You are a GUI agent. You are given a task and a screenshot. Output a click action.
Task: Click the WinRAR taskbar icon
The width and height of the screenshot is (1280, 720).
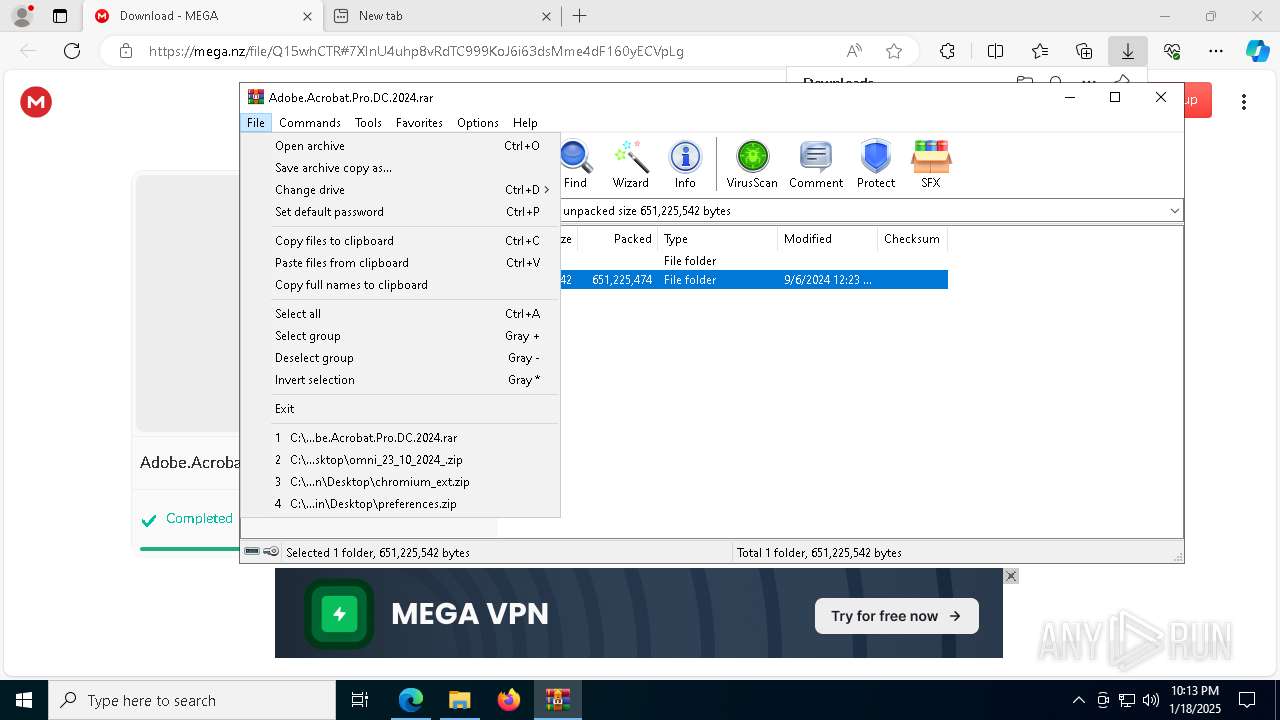click(558, 700)
